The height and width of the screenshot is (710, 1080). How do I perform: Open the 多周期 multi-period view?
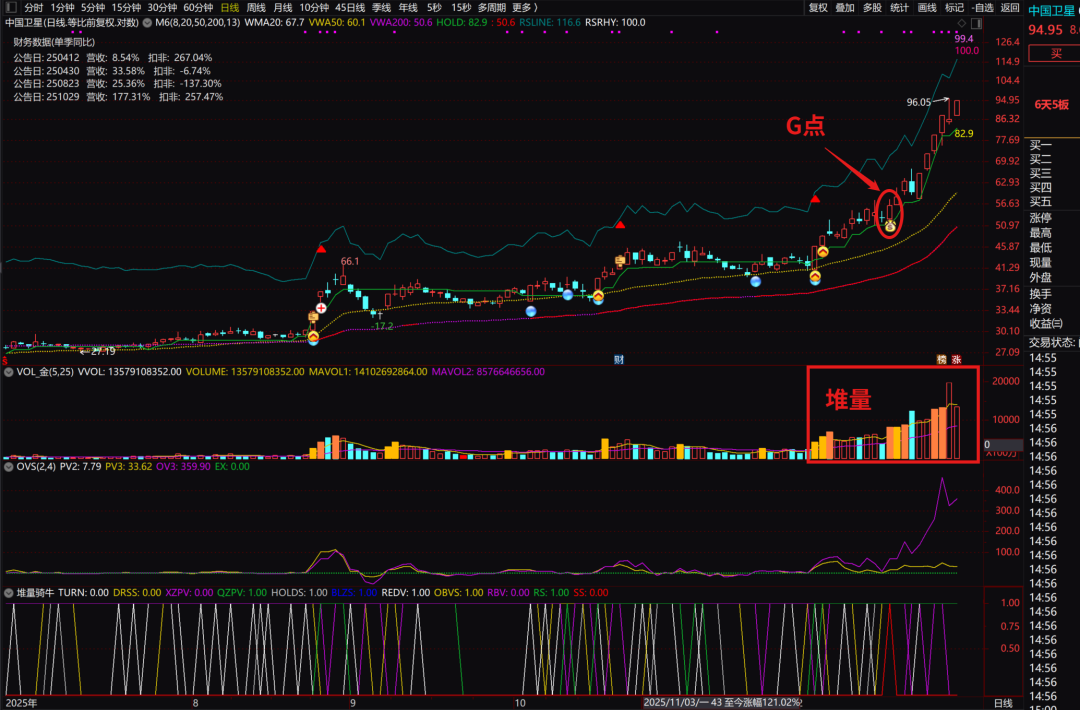[x=492, y=8]
